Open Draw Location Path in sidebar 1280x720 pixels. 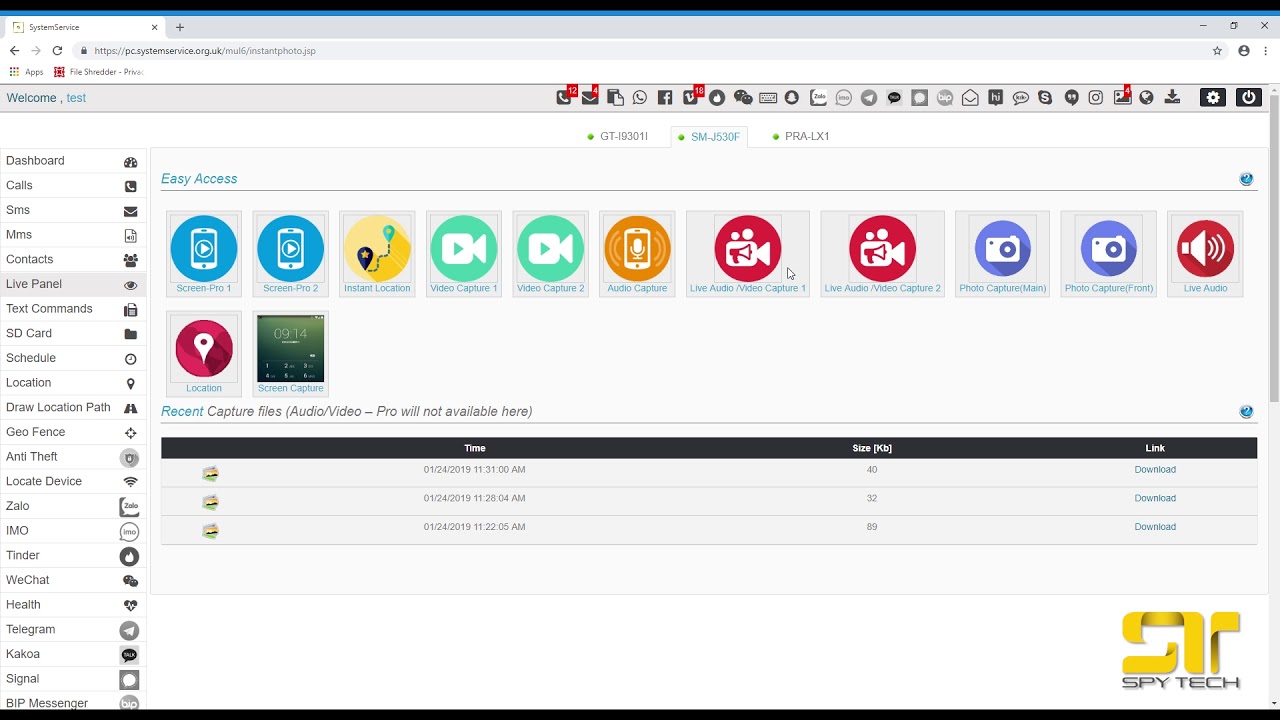point(72,407)
